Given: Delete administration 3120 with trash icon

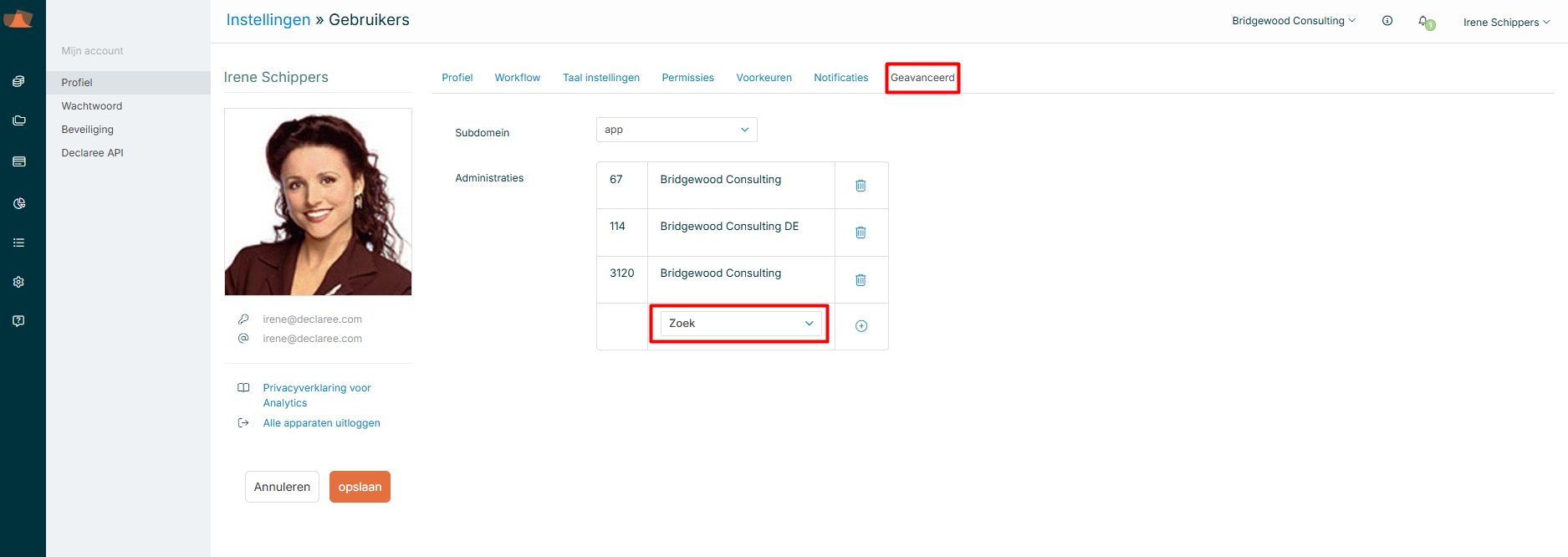Looking at the screenshot, I should pos(861,280).
